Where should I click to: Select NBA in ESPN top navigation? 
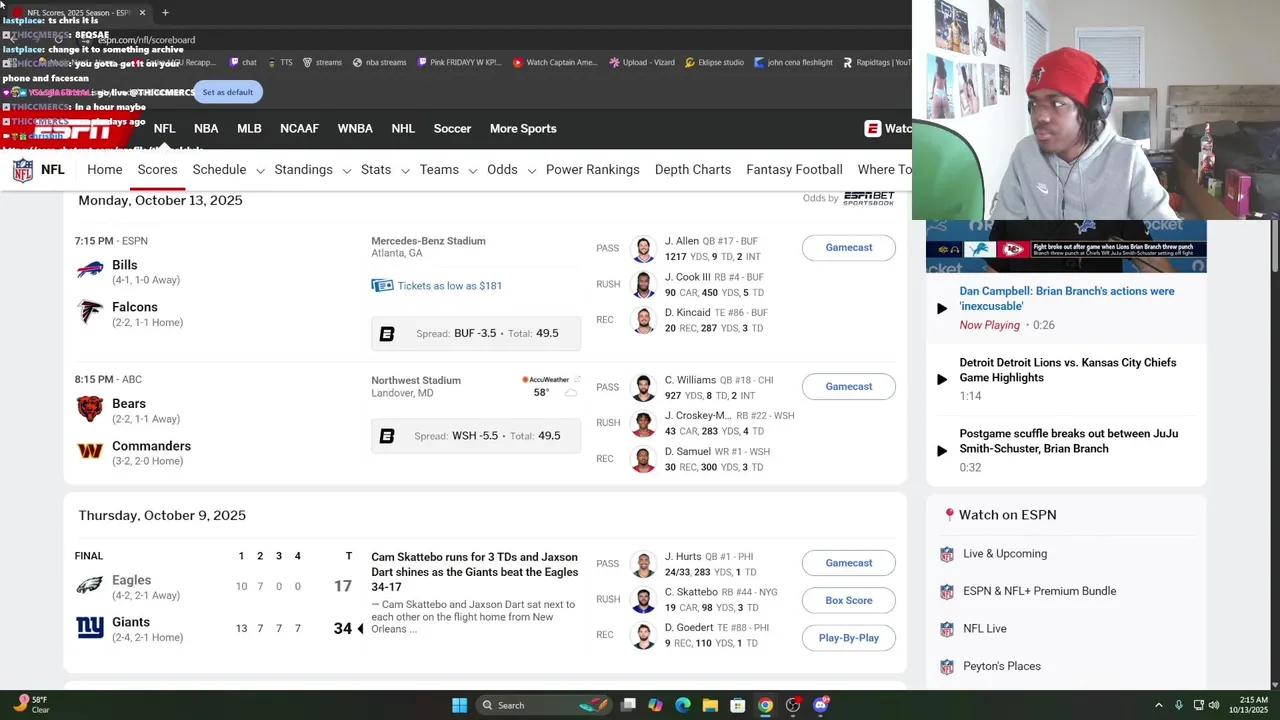[x=206, y=128]
